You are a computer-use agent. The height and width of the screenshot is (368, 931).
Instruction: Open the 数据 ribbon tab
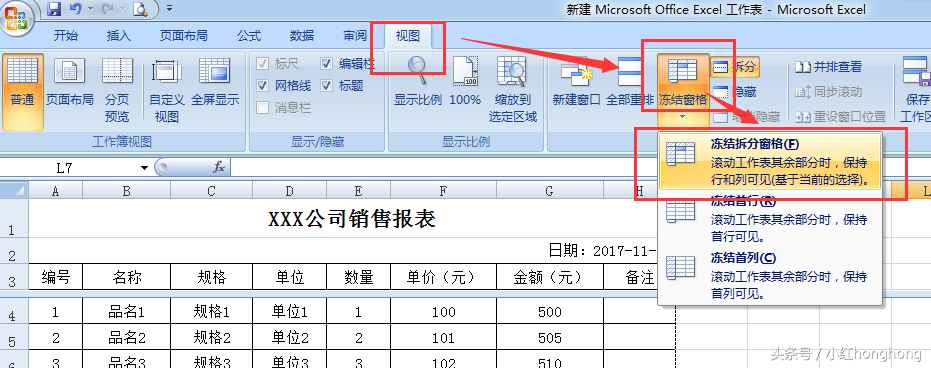coord(302,36)
